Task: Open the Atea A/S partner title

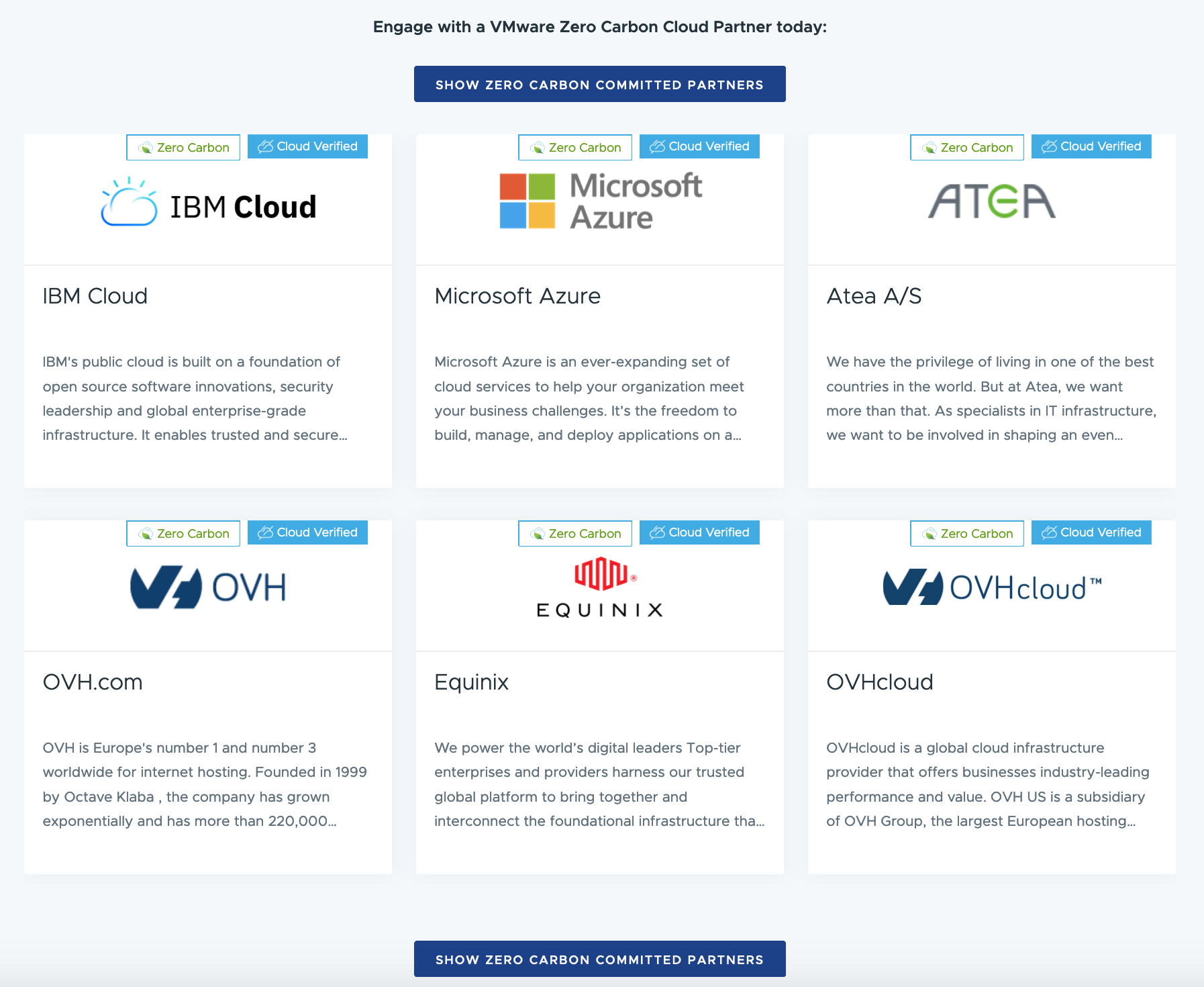Action: coord(874,296)
